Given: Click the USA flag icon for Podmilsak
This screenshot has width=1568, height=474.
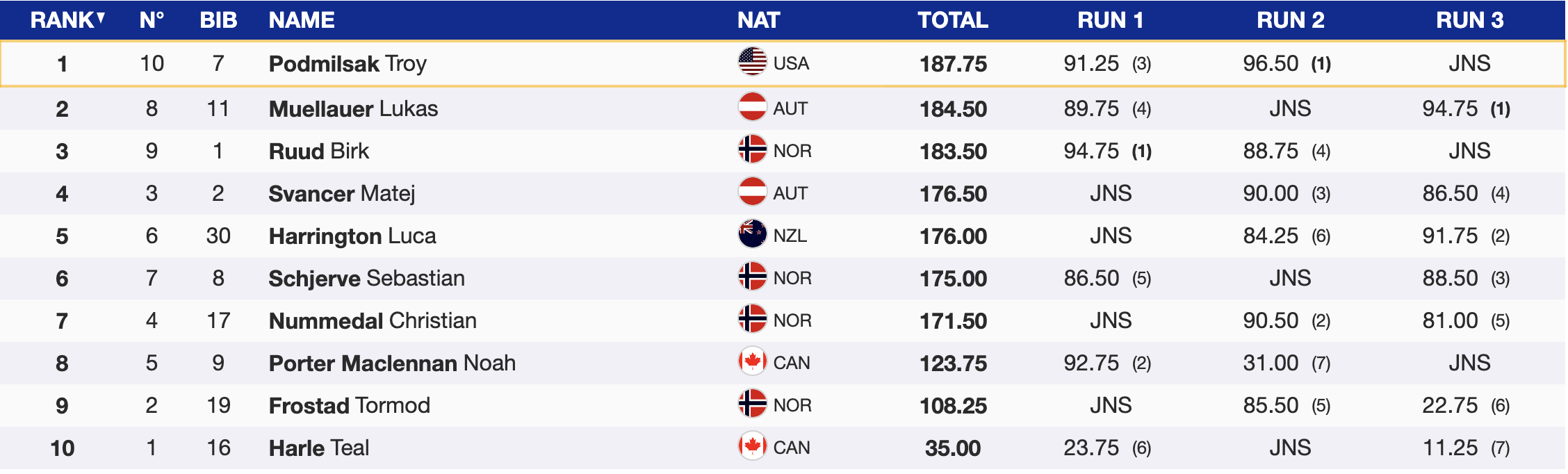Looking at the screenshot, I should coord(752,63).
